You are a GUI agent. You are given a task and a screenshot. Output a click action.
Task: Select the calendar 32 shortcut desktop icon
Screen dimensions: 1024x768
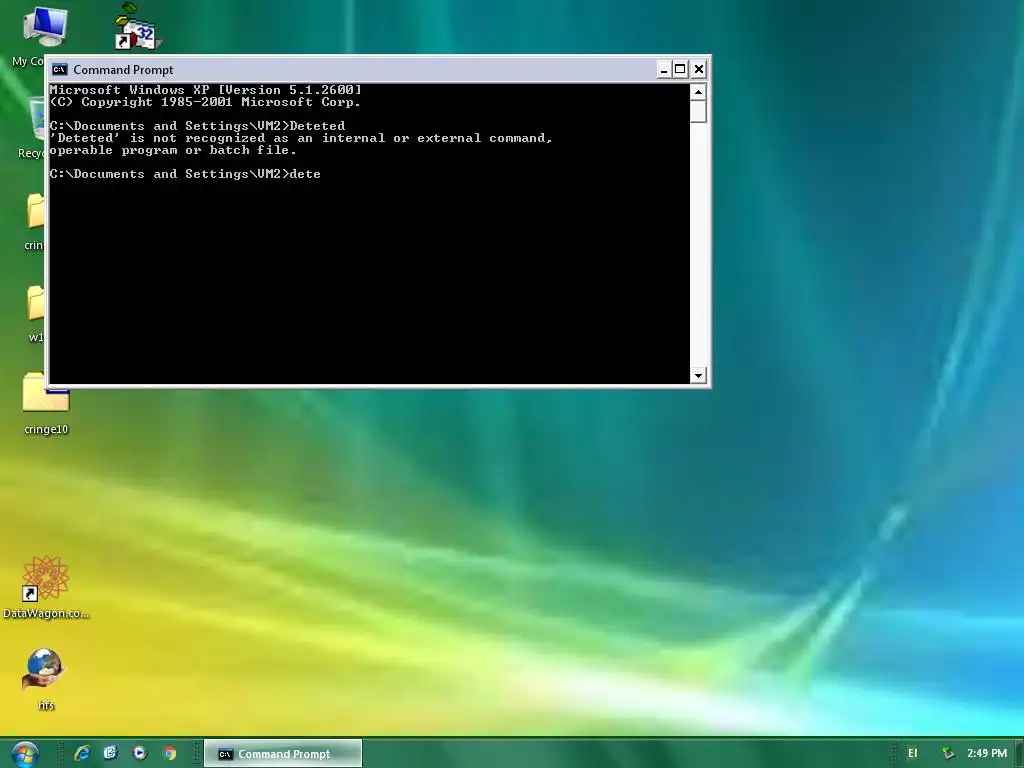click(137, 27)
